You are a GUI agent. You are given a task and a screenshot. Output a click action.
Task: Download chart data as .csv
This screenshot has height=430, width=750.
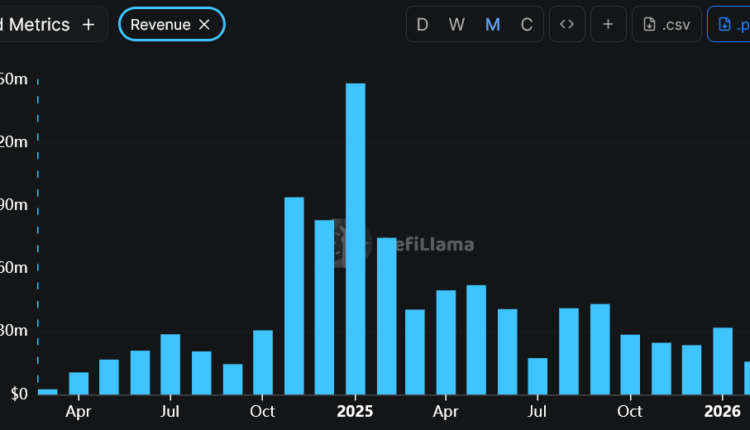point(666,24)
